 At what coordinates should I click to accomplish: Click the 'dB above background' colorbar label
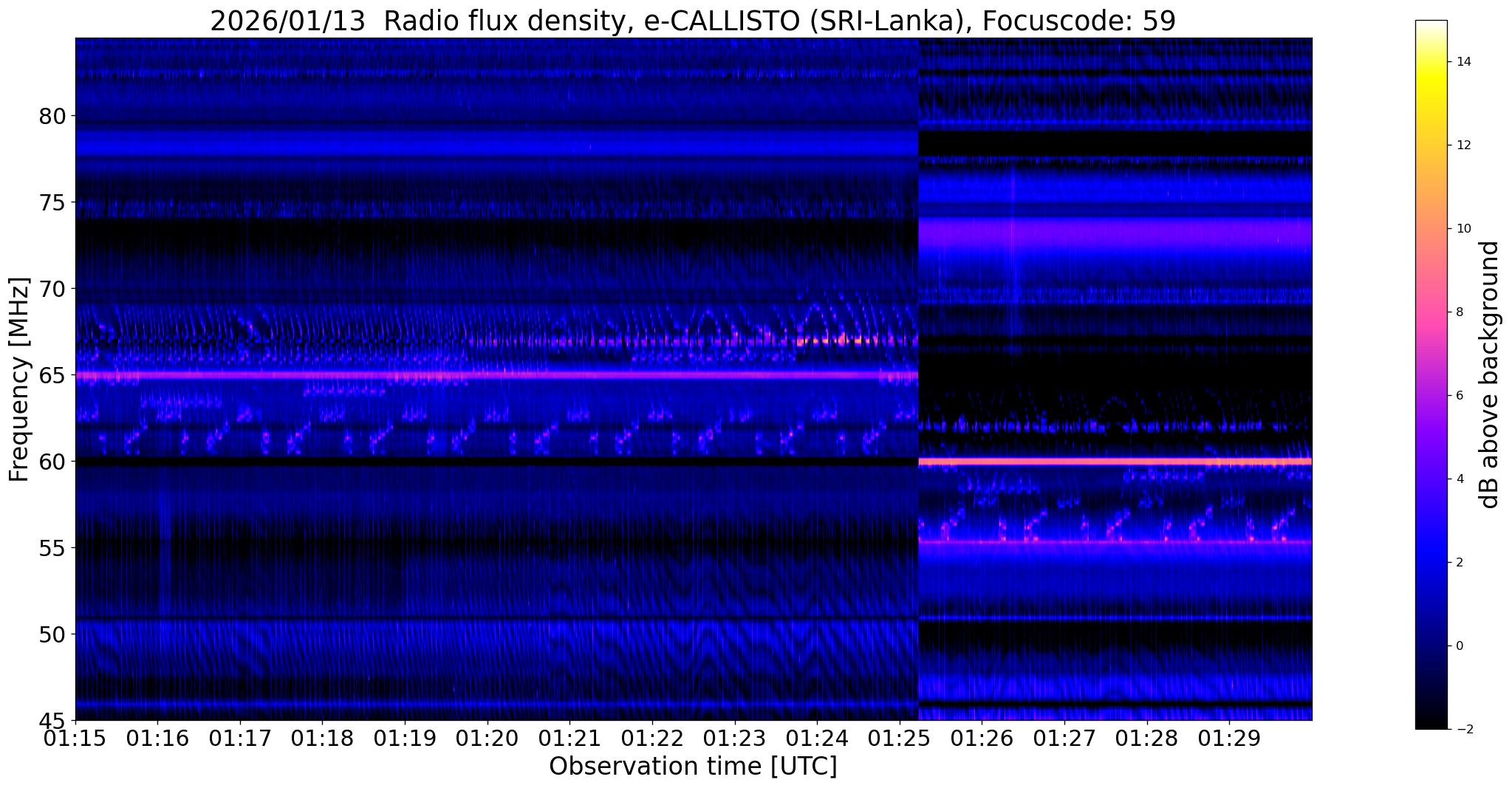click(1490, 374)
